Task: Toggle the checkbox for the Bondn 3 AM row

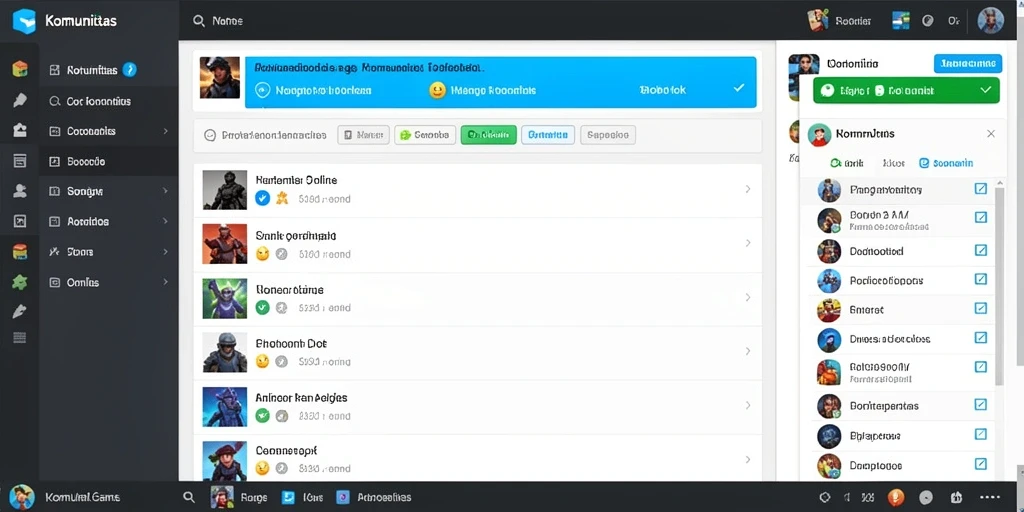Action: point(980,217)
